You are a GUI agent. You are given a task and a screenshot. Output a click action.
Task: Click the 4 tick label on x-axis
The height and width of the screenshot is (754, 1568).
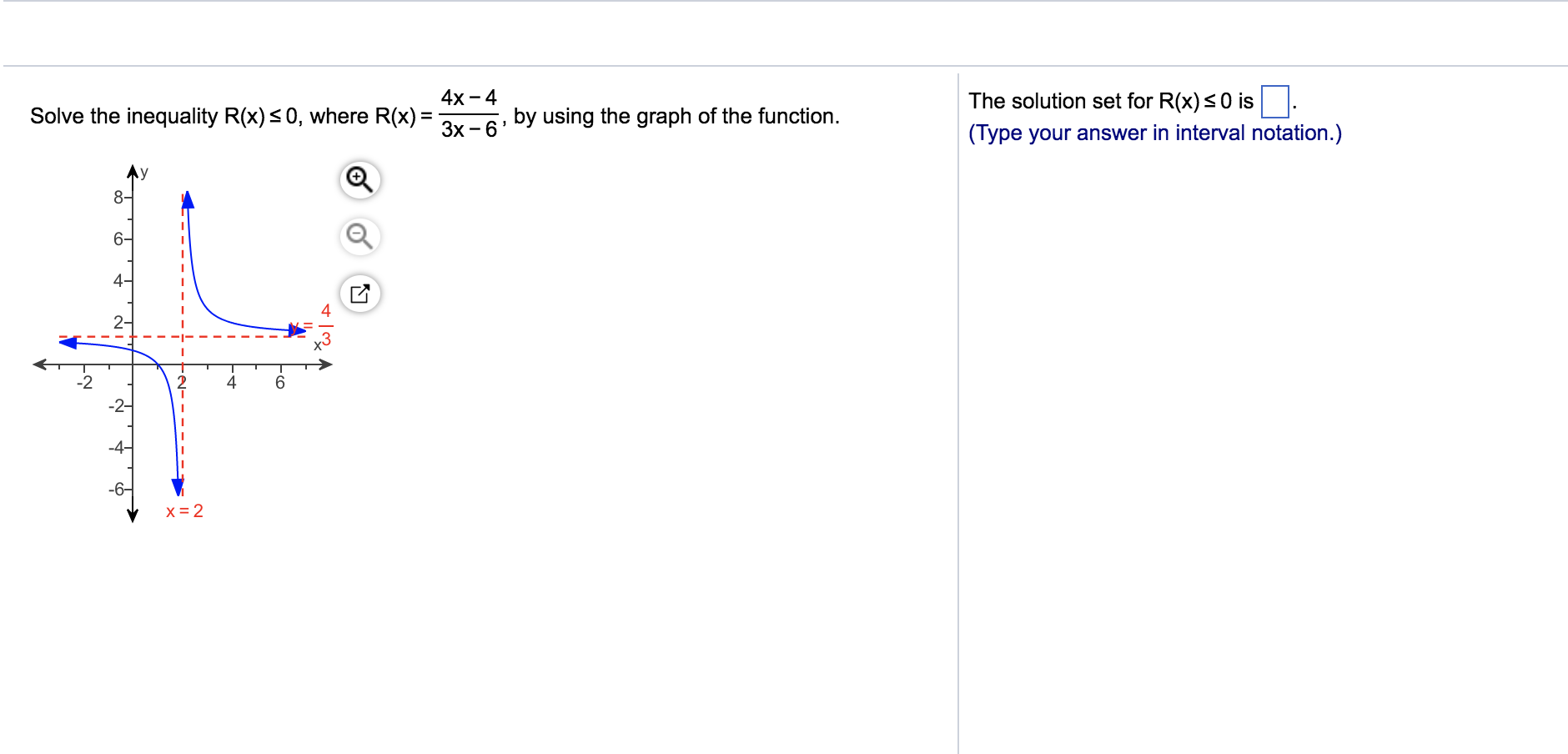pyautogui.click(x=232, y=383)
